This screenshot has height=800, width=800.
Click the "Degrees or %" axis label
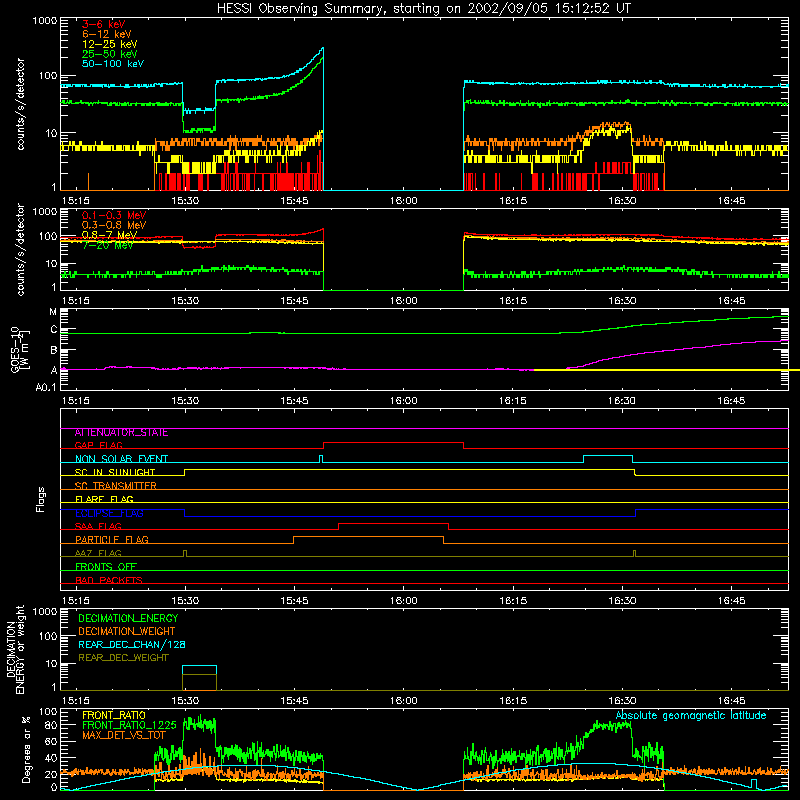point(26,749)
